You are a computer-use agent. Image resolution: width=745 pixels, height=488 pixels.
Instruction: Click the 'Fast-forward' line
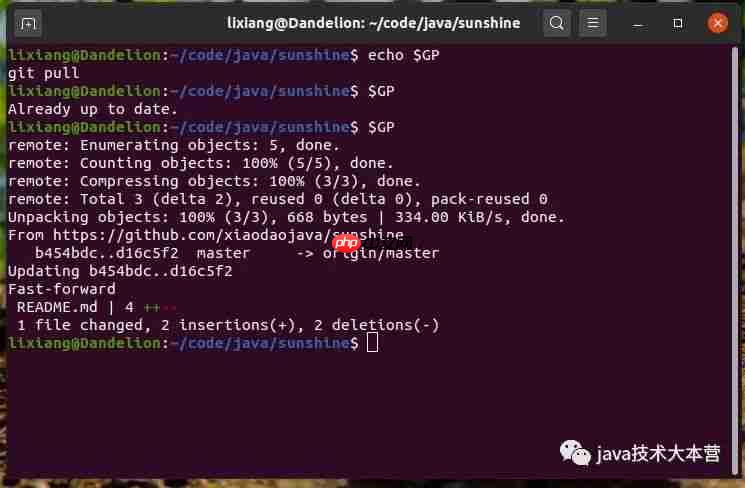62,289
